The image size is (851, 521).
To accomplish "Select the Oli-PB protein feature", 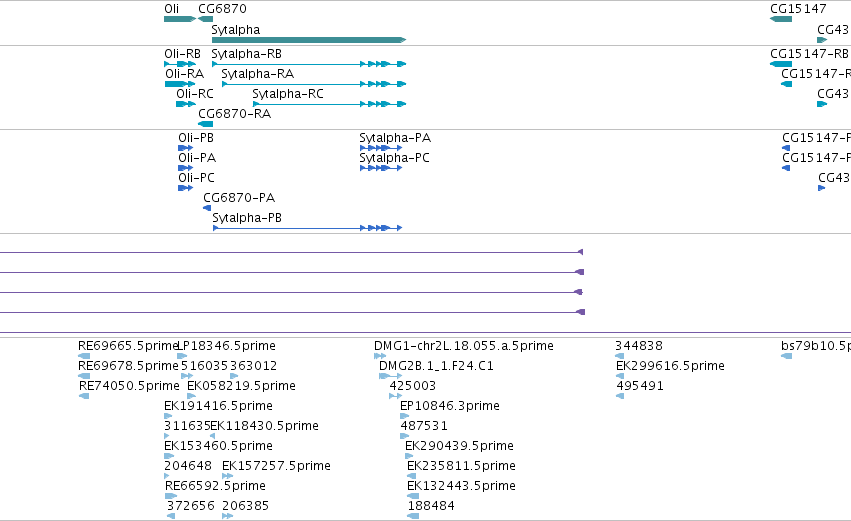I will coord(185,148).
